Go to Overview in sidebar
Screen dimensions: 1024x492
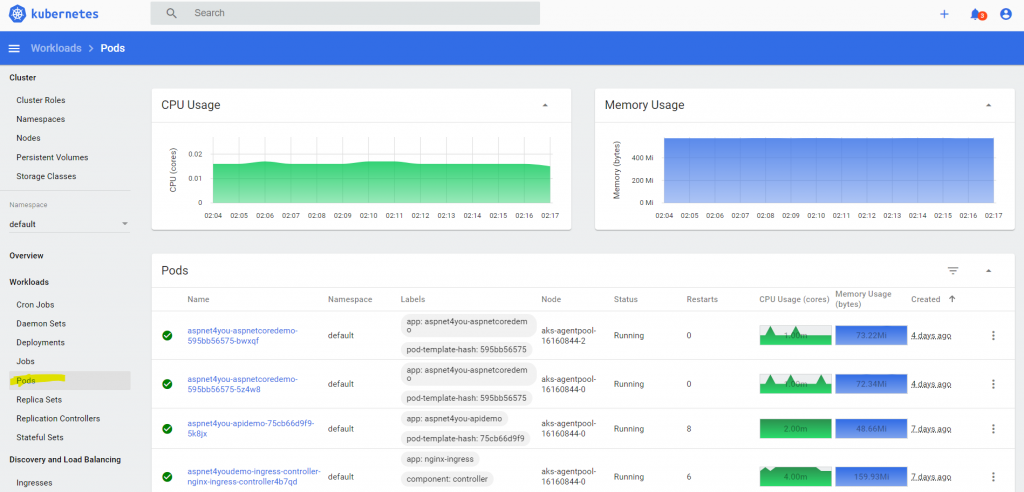pos(26,255)
